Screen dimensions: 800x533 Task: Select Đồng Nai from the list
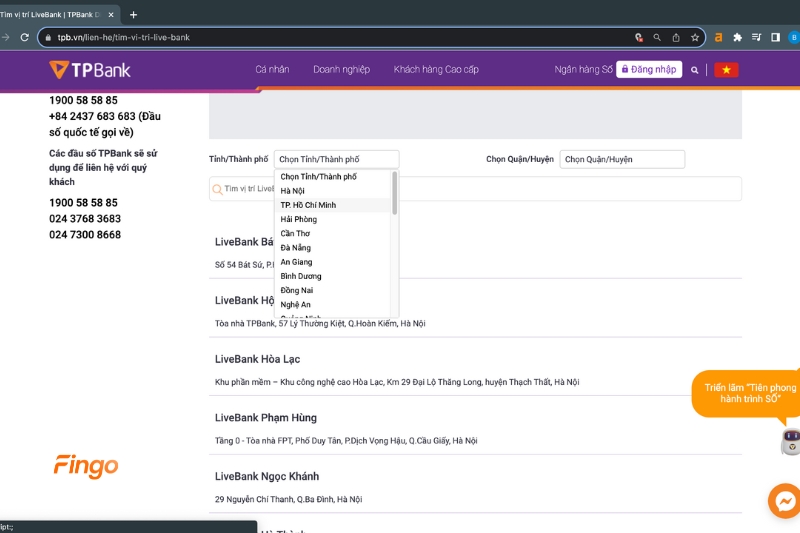[x=333, y=290]
